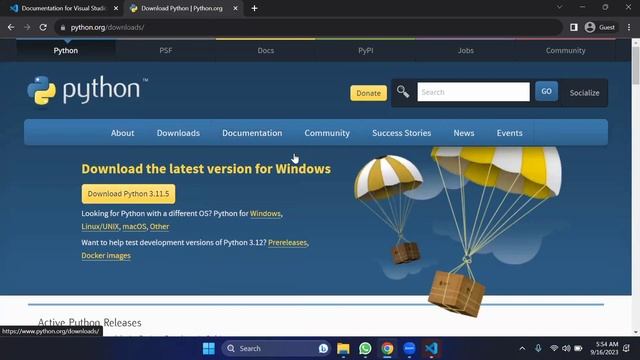Viewport: 640px width, 360px height.
Task: Switch to the Documentation for Visual Studio tab
Action: click(63, 8)
